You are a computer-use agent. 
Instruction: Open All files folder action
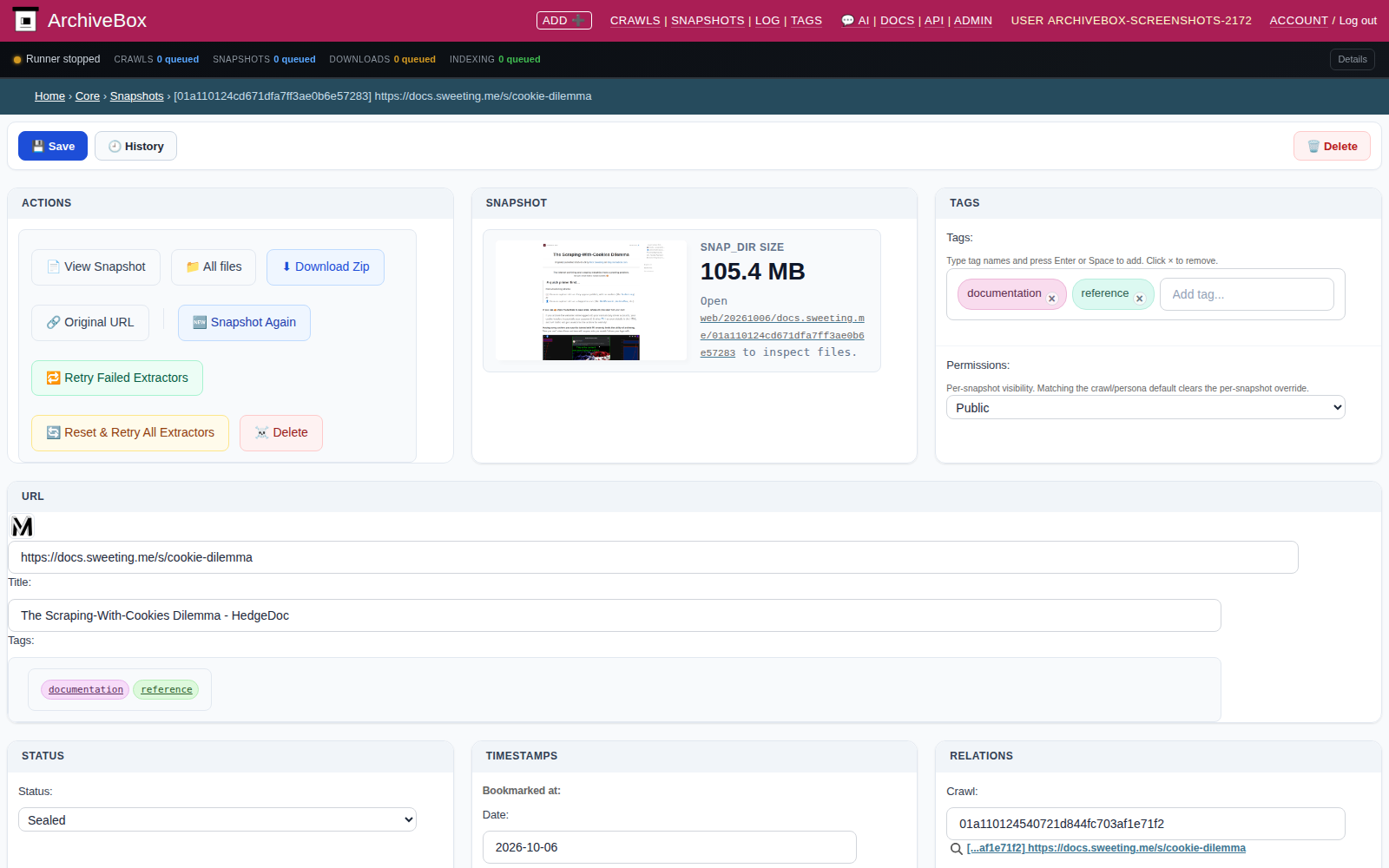[x=214, y=266]
